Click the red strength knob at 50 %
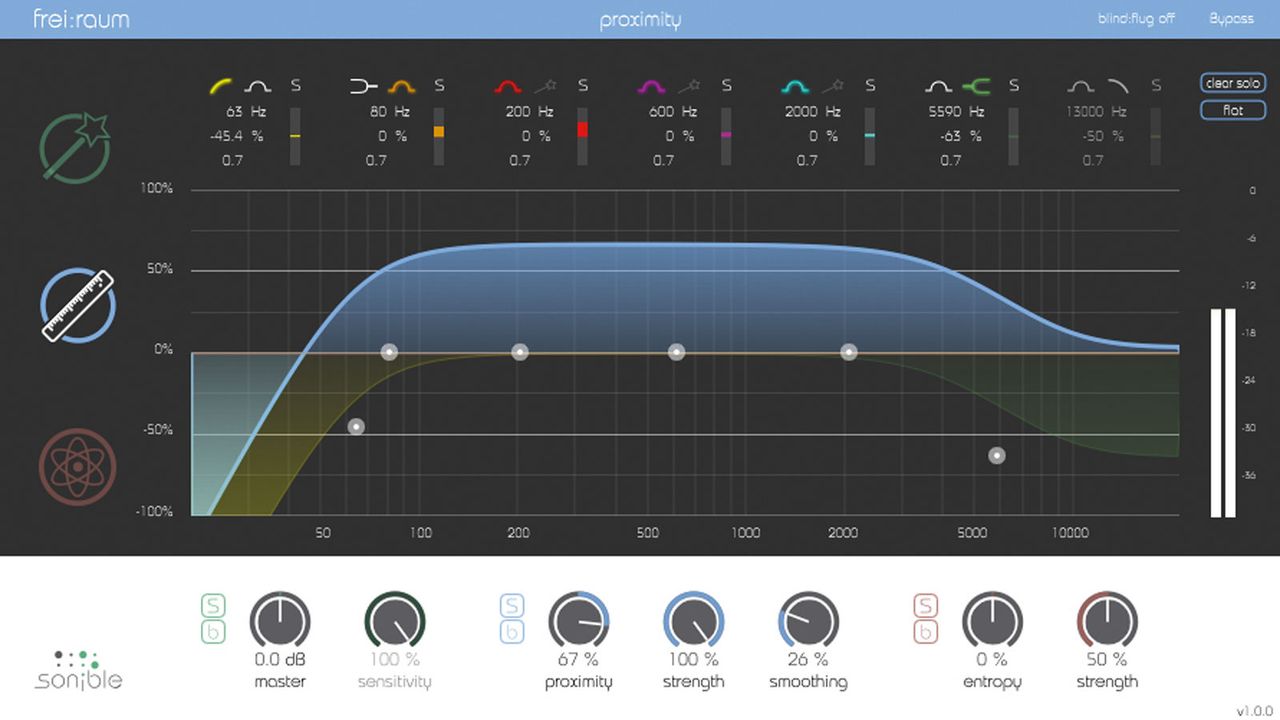The width and height of the screenshot is (1280, 720). pos(1107,621)
